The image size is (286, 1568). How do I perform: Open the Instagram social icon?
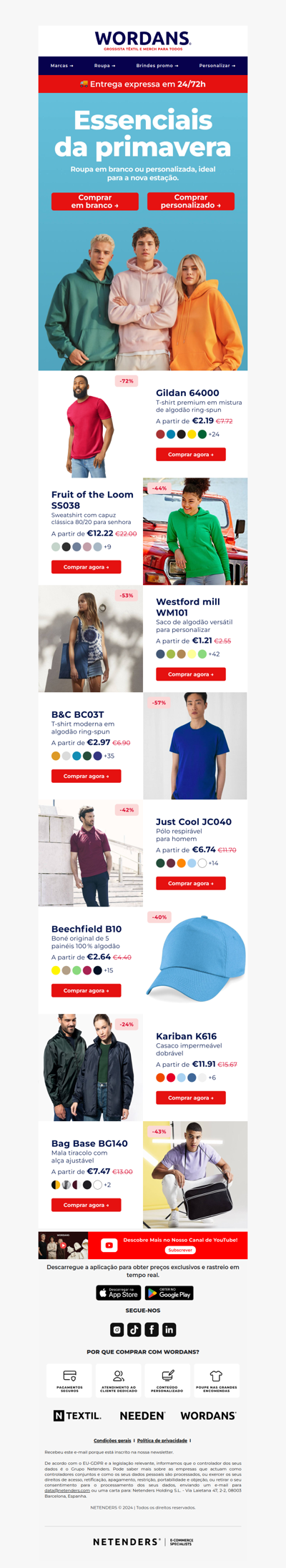[117, 1329]
